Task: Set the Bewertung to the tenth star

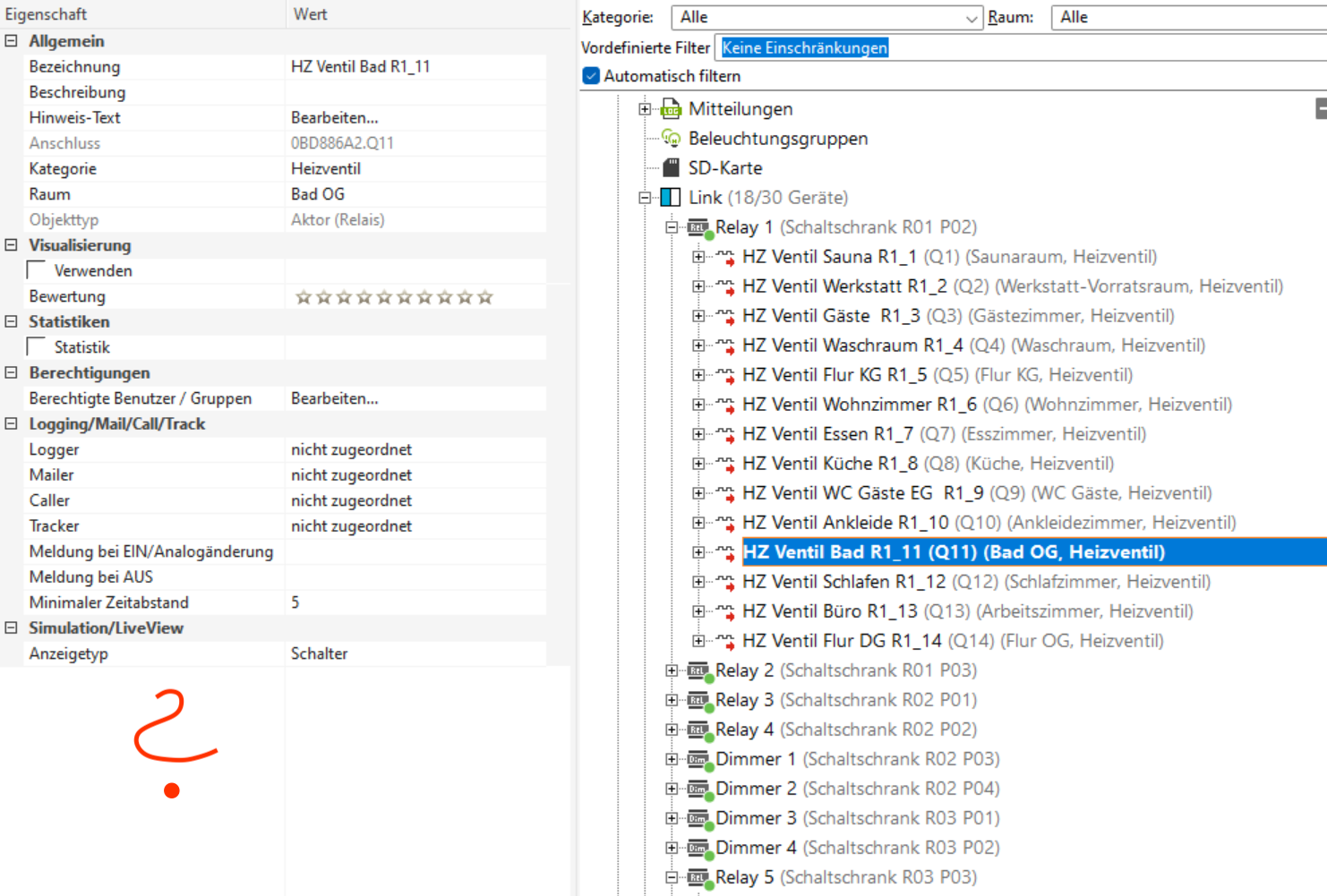Action: [x=485, y=297]
